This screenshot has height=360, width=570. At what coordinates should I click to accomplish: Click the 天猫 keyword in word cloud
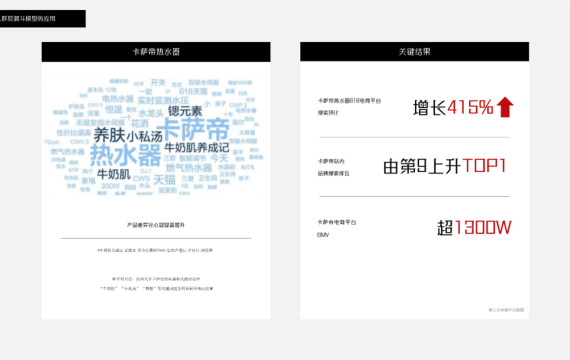(164, 180)
